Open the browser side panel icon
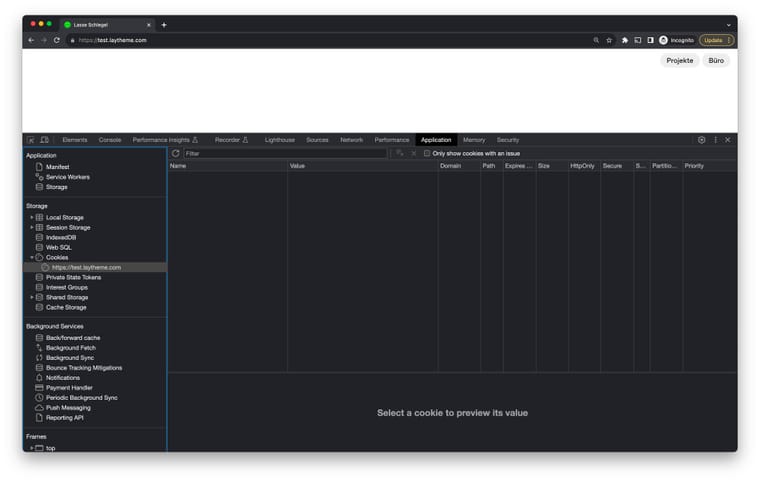 (x=650, y=40)
